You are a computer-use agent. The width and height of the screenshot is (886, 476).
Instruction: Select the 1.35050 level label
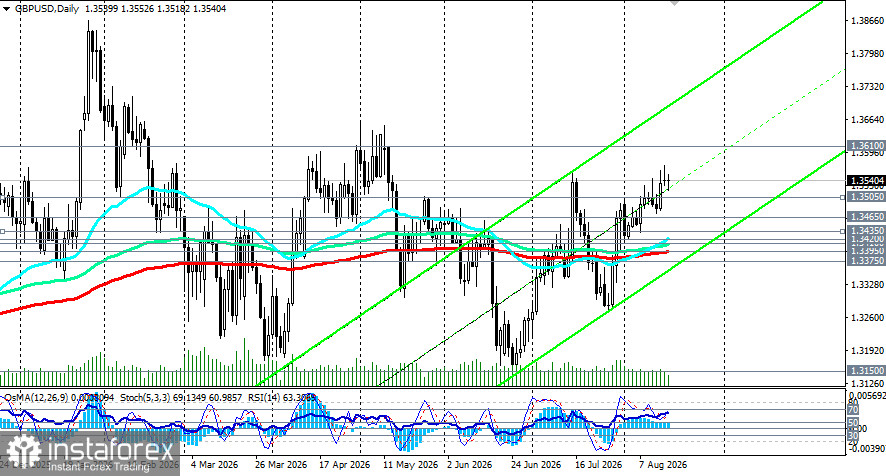866,197
